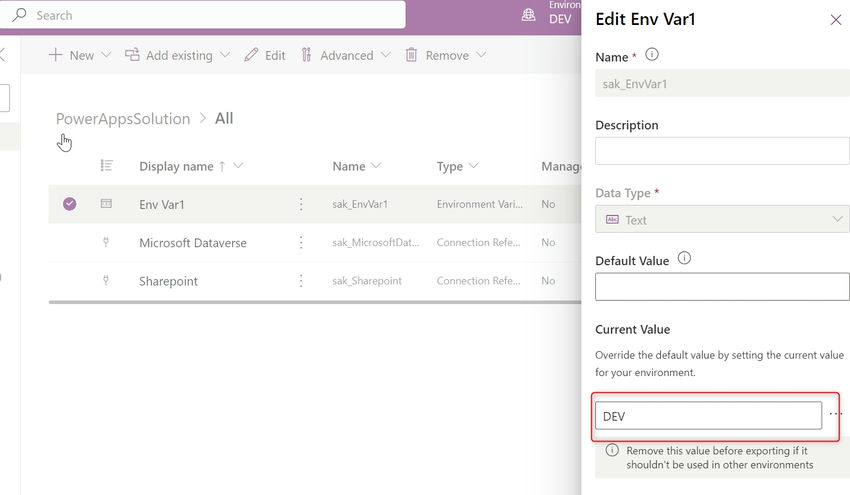
Task: Deselect the Env Var1 row checkmark
Action: coord(69,204)
